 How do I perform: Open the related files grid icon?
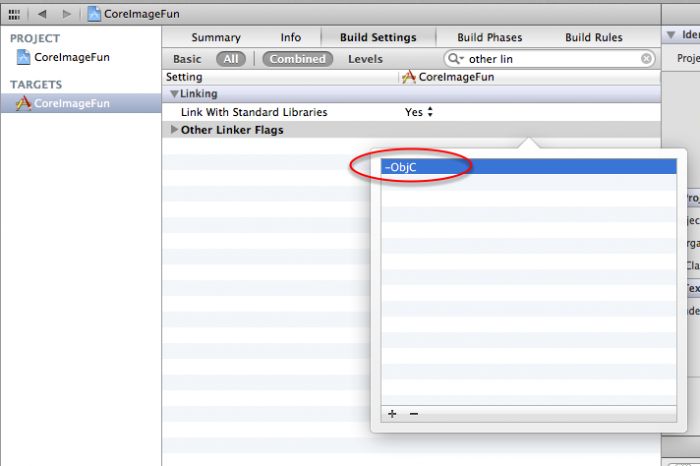(14, 14)
